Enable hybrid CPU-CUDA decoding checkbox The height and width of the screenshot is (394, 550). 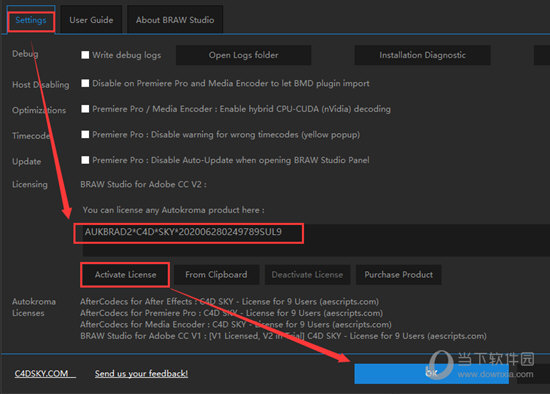85,109
